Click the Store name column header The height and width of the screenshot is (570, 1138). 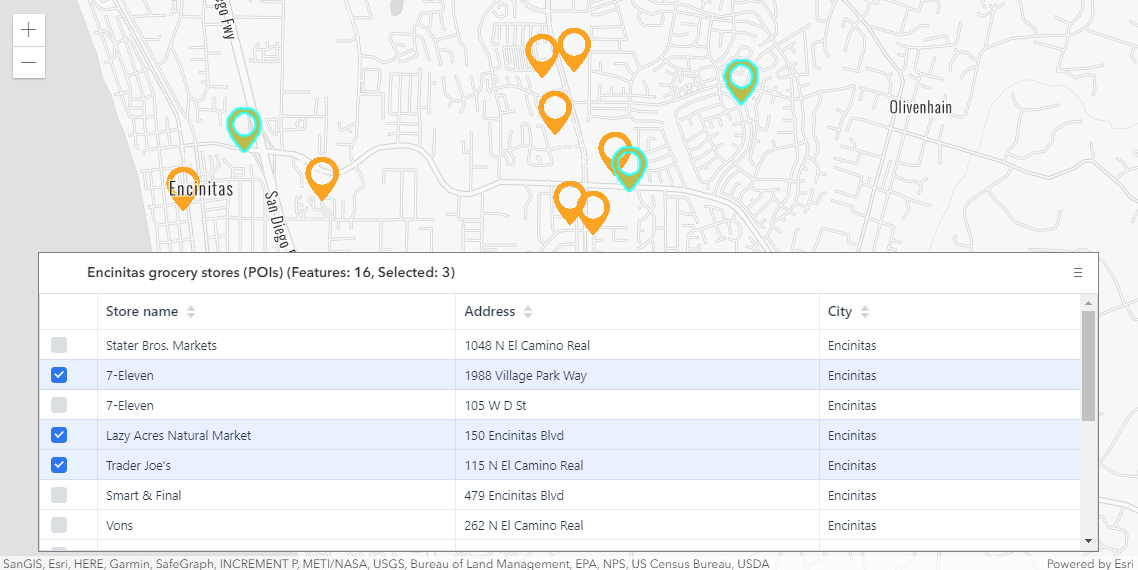click(142, 312)
